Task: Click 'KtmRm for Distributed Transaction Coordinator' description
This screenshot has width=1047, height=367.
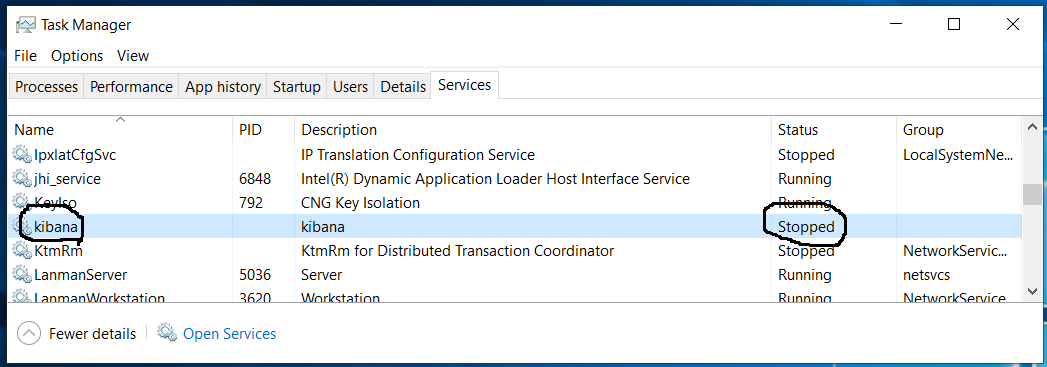Action: tap(457, 251)
